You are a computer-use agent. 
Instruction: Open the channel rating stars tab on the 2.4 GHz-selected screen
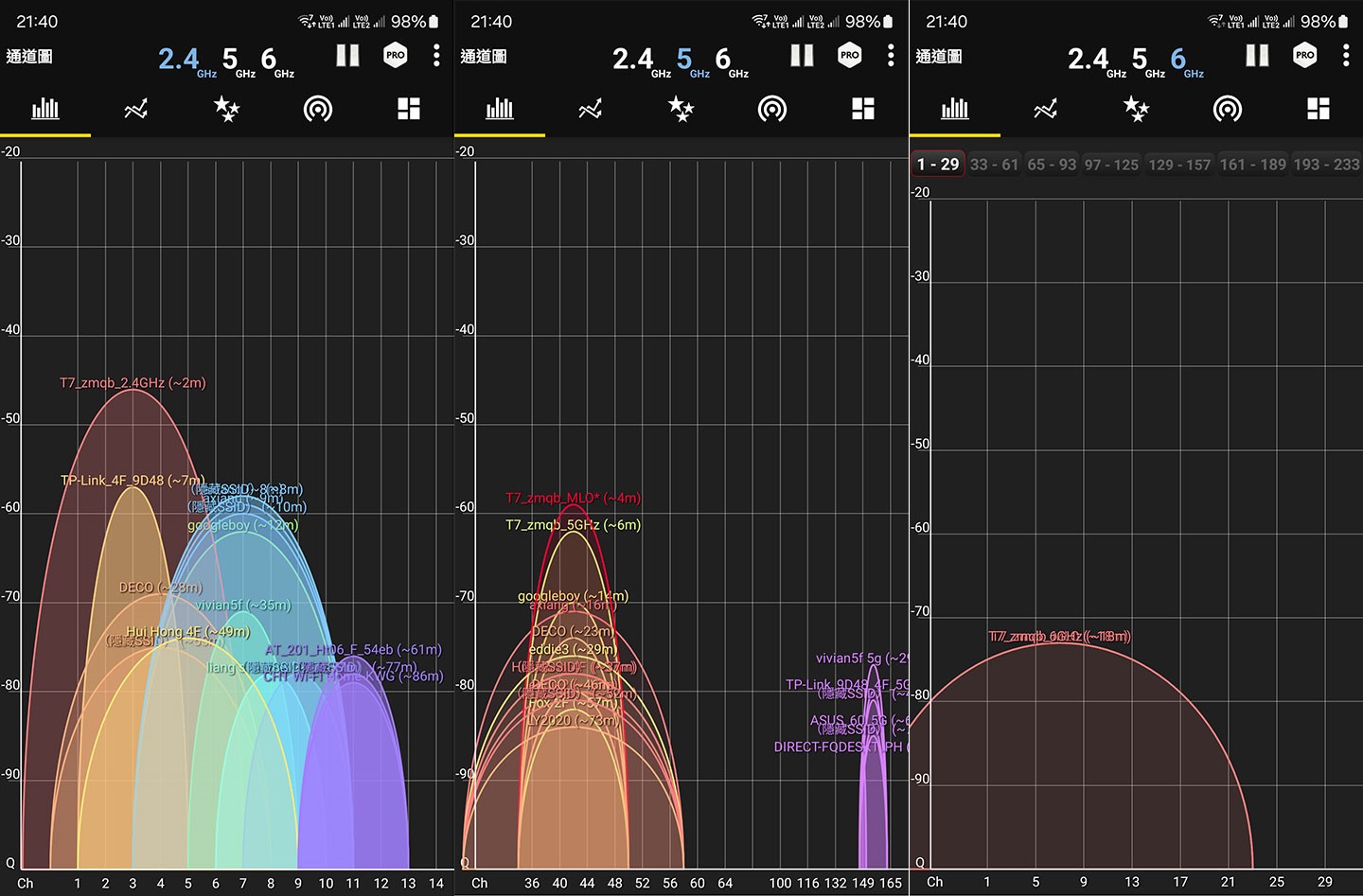pos(226,110)
